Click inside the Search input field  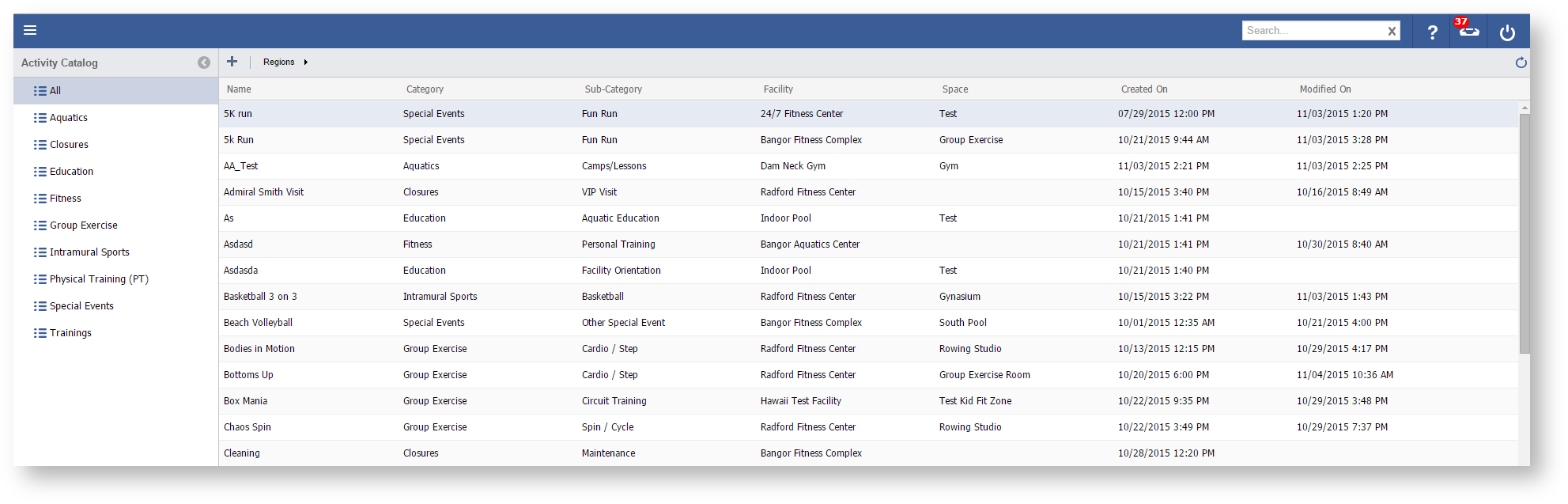1313,31
